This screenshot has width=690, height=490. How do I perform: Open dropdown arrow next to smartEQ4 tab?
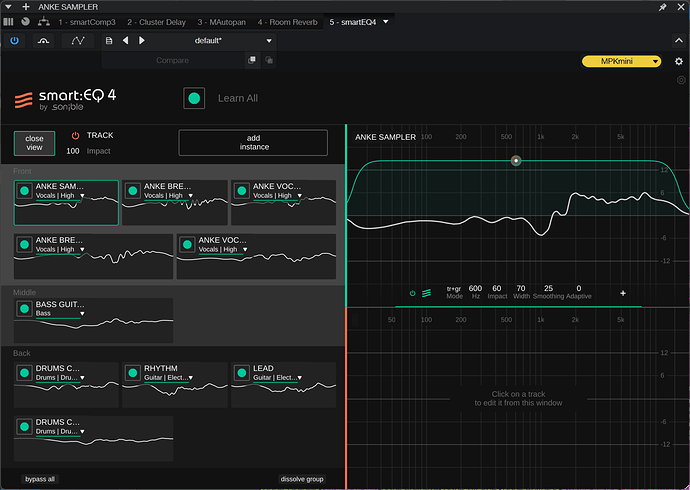[386, 22]
